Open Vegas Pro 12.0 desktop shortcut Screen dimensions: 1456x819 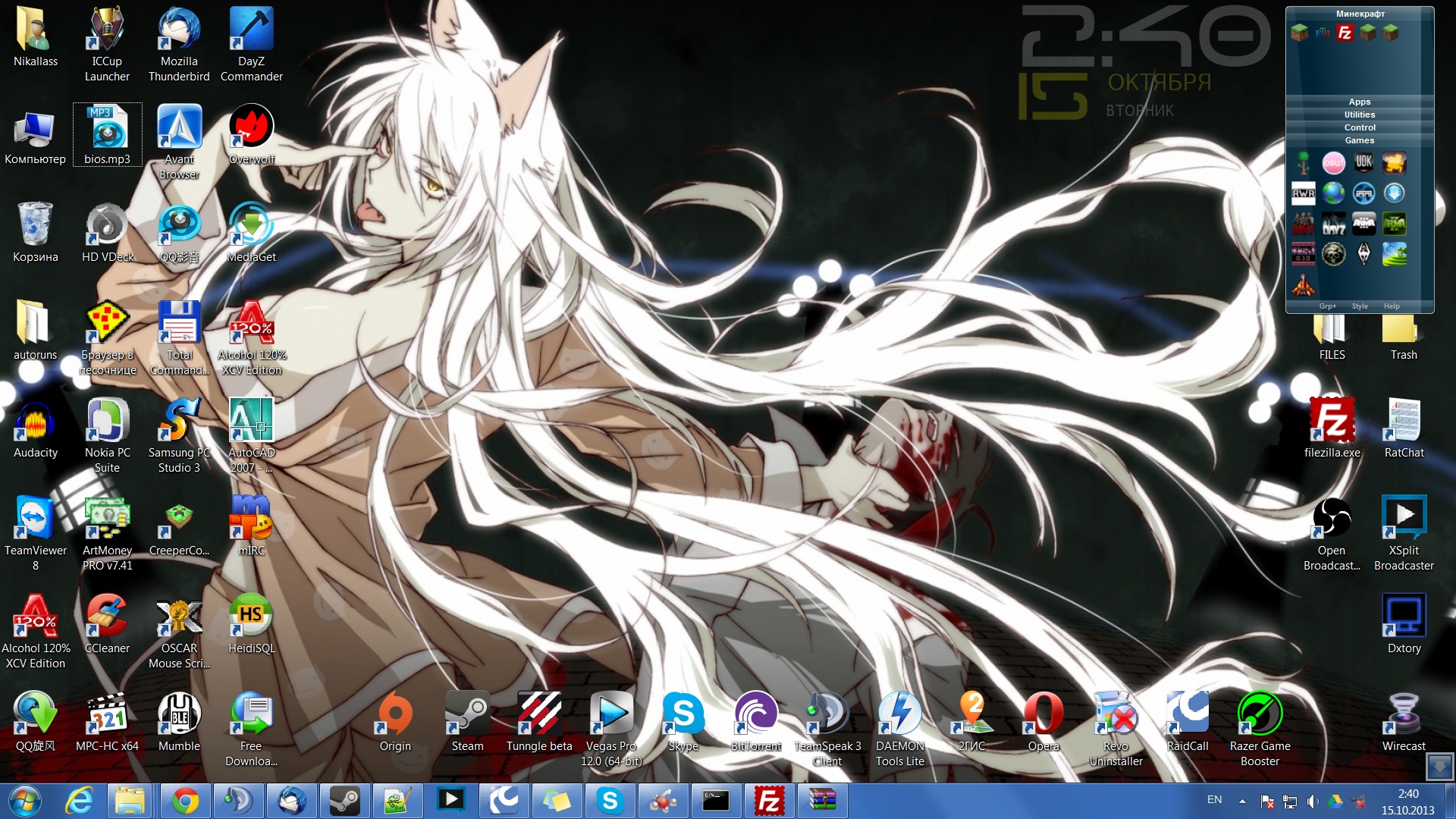point(611,729)
